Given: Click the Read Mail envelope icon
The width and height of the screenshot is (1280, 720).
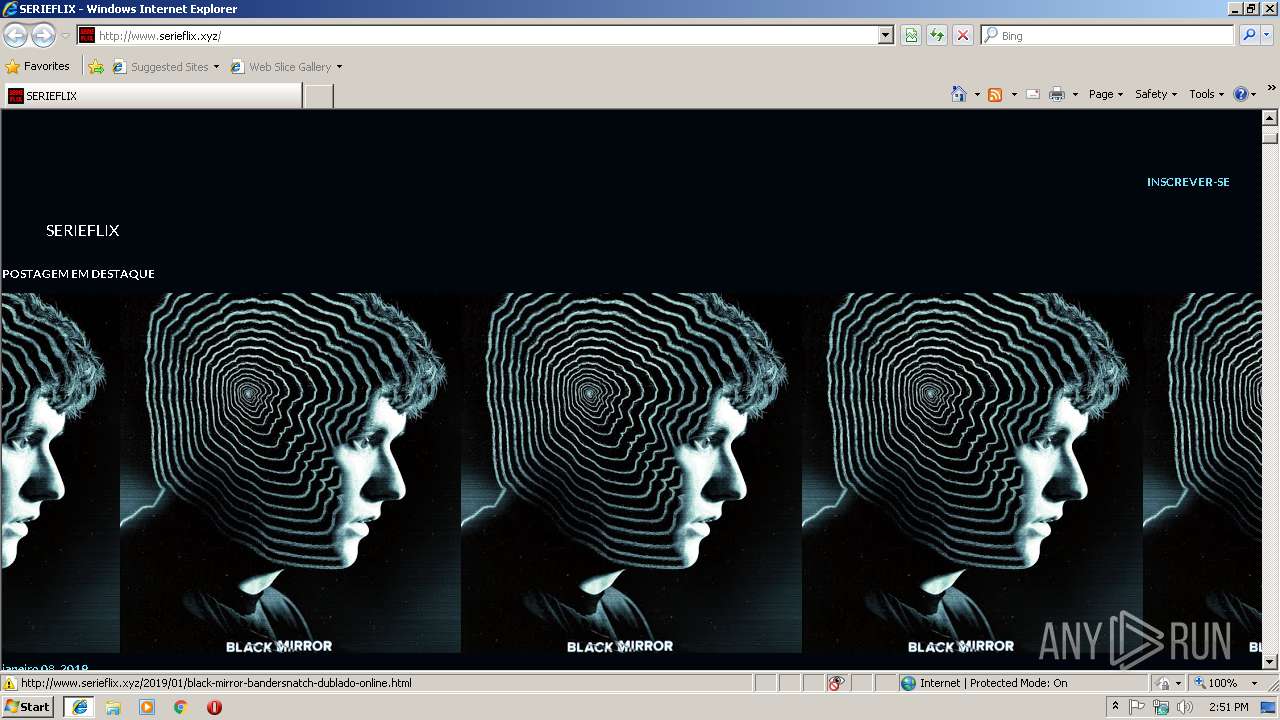Looking at the screenshot, I should [1033, 94].
